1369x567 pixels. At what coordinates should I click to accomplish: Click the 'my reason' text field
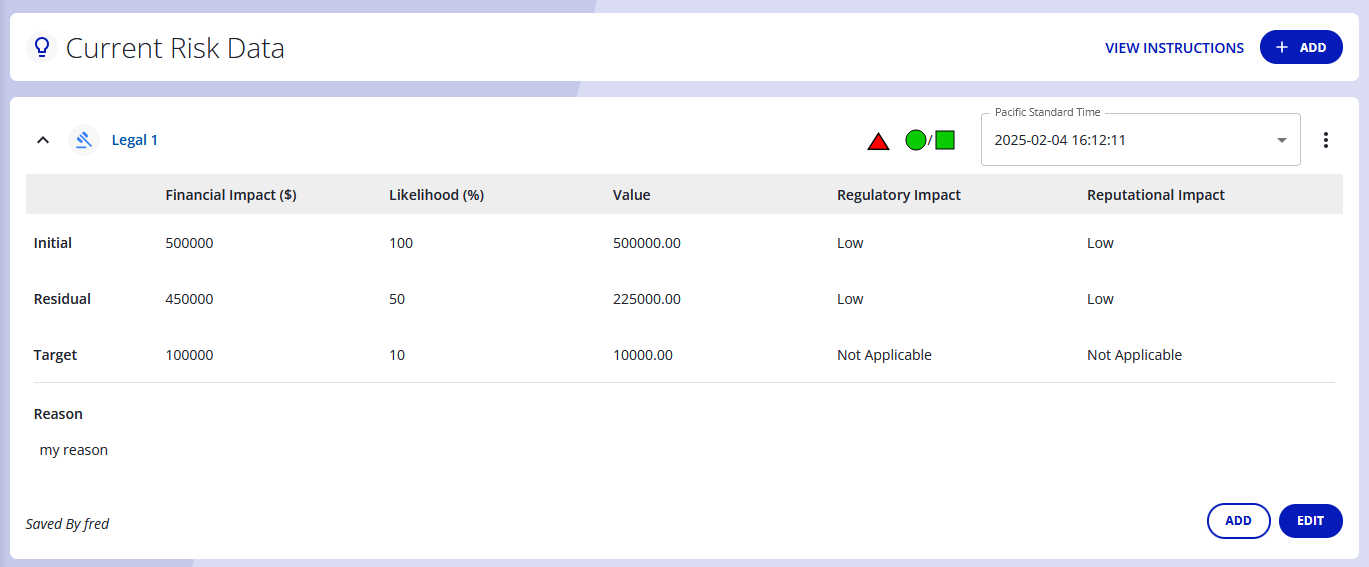click(74, 450)
